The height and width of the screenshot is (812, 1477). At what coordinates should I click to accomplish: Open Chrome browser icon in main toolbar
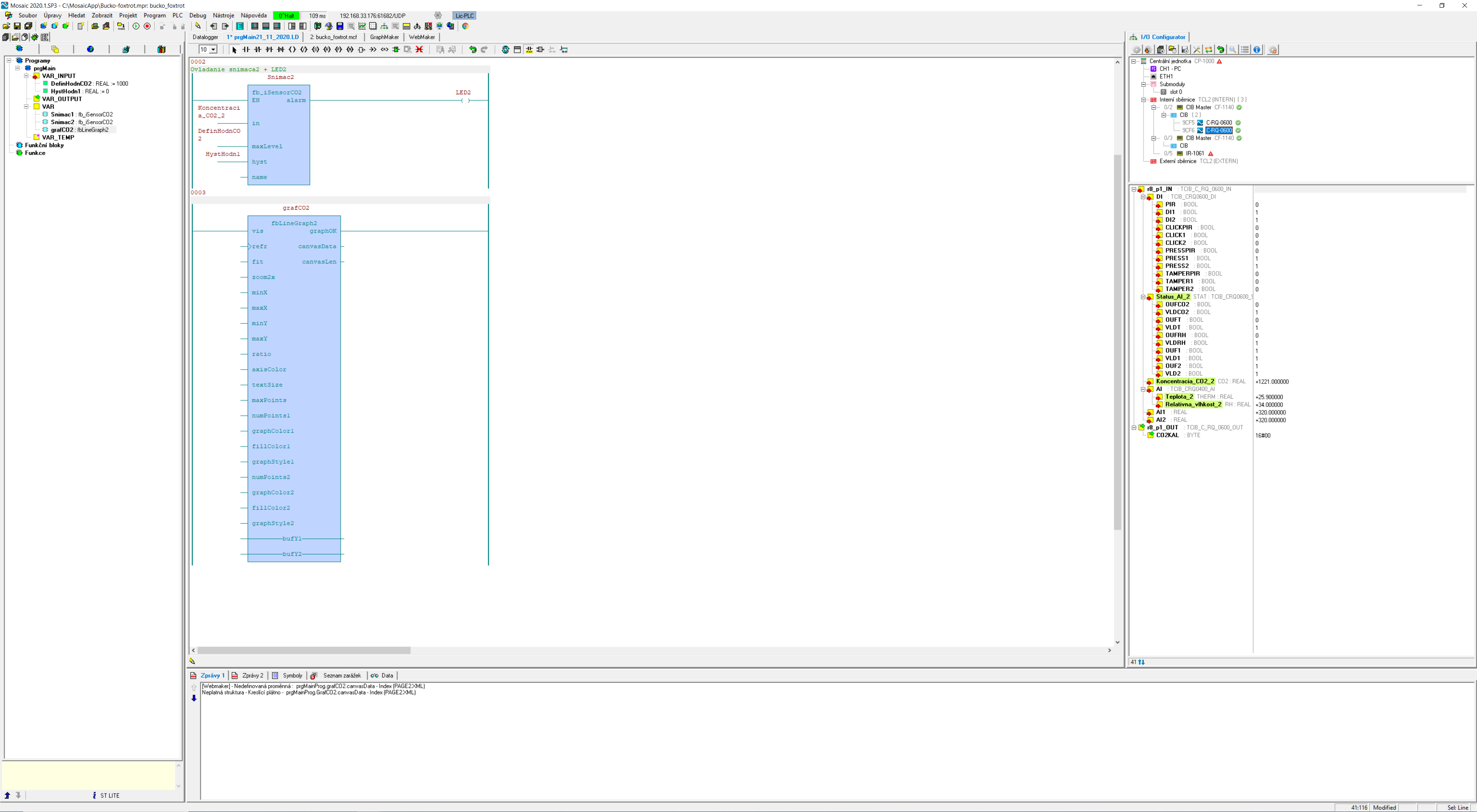[465, 27]
